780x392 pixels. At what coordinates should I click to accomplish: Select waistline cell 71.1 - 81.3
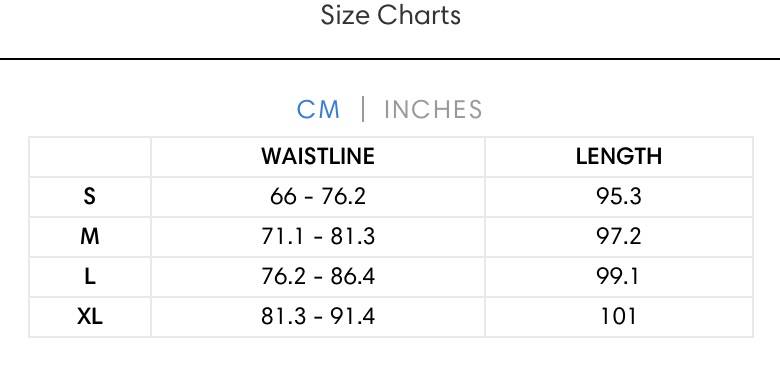click(x=318, y=237)
